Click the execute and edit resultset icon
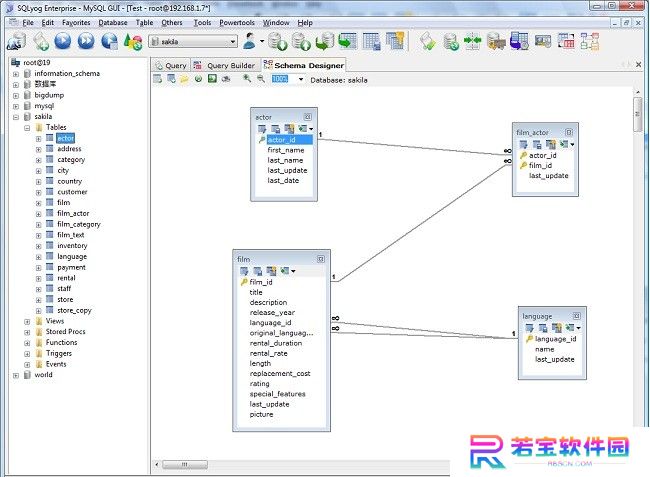The width and height of the screenshot is (650, 477). pyautogui.click(x=109, y=41)
